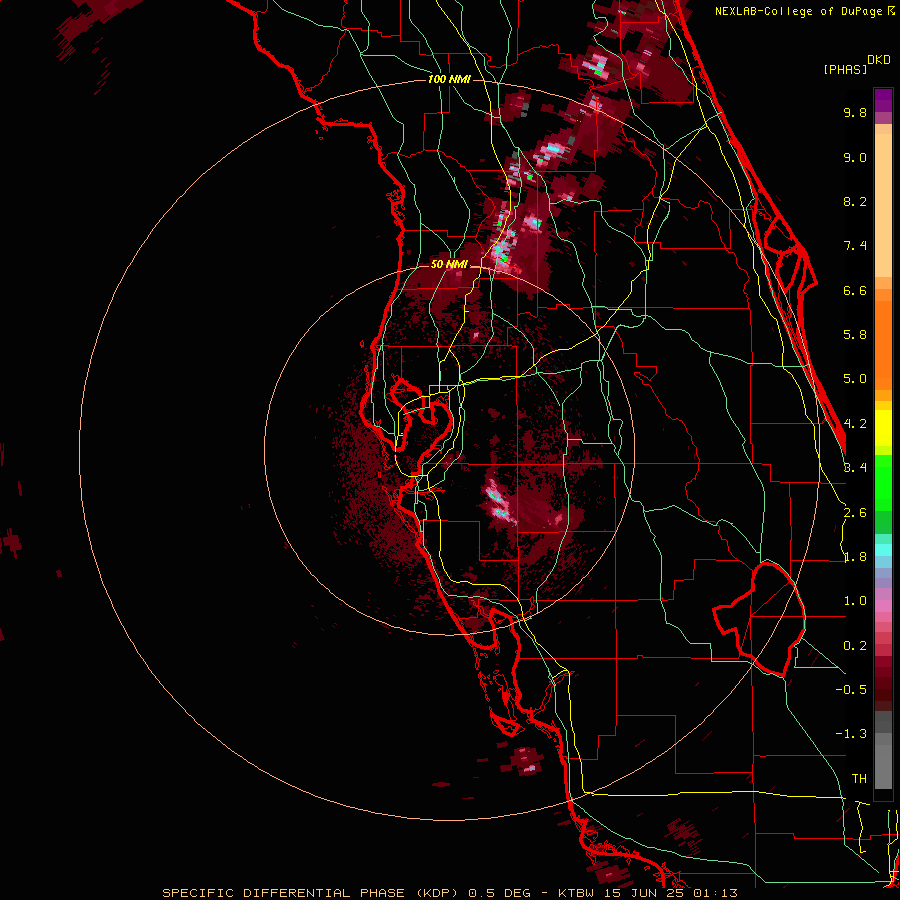Image resolution: width=900 pixels, height=900 pixels.
Task: Click the DKD unit label above legend
Action: coord(879,60)
